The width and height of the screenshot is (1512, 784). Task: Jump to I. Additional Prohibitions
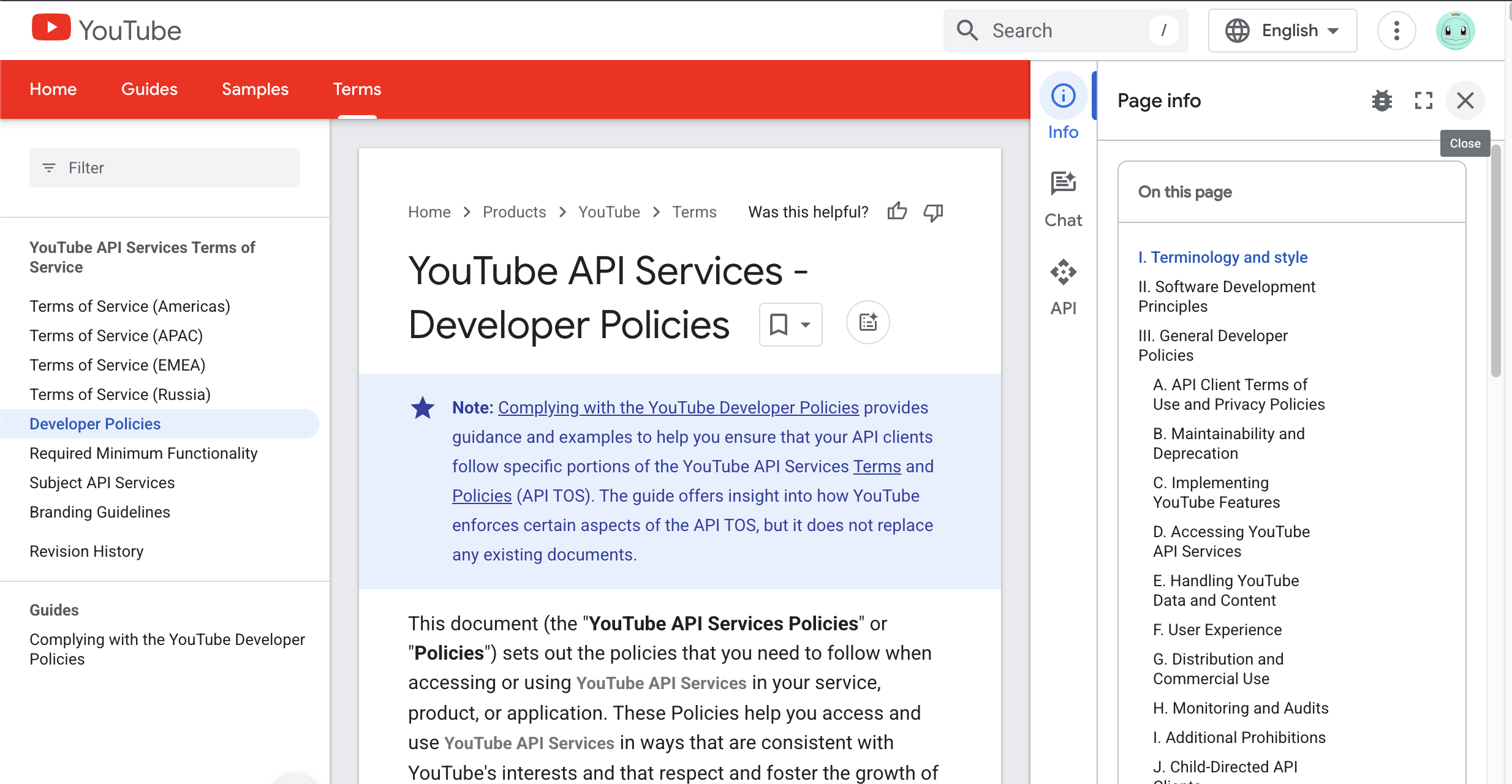[1239, 737]
